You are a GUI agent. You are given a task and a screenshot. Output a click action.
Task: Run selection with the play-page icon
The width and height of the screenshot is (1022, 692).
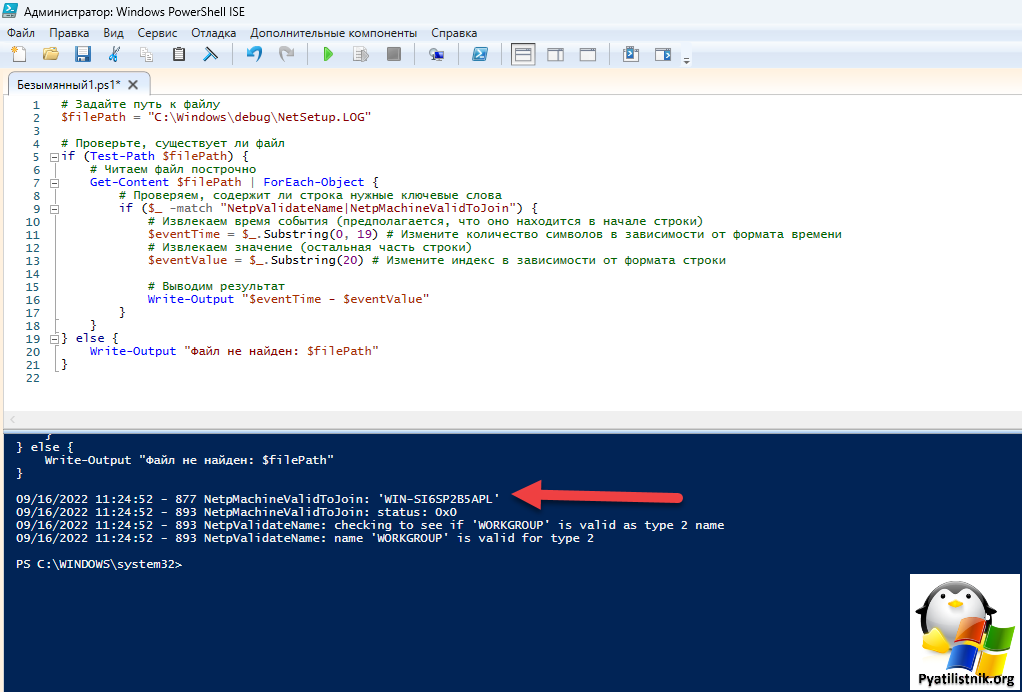point(361,54)
